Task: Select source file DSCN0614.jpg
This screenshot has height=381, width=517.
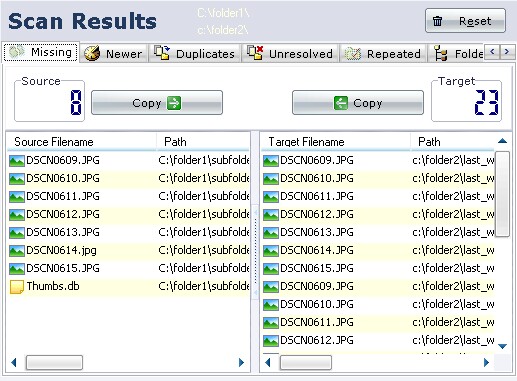Action: tap(61, 250)
